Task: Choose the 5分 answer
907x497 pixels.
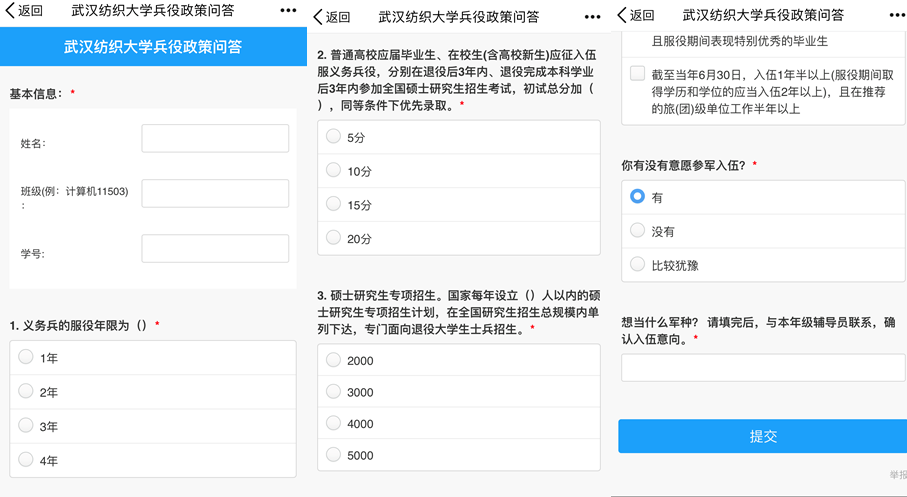Action: (459, 137)
